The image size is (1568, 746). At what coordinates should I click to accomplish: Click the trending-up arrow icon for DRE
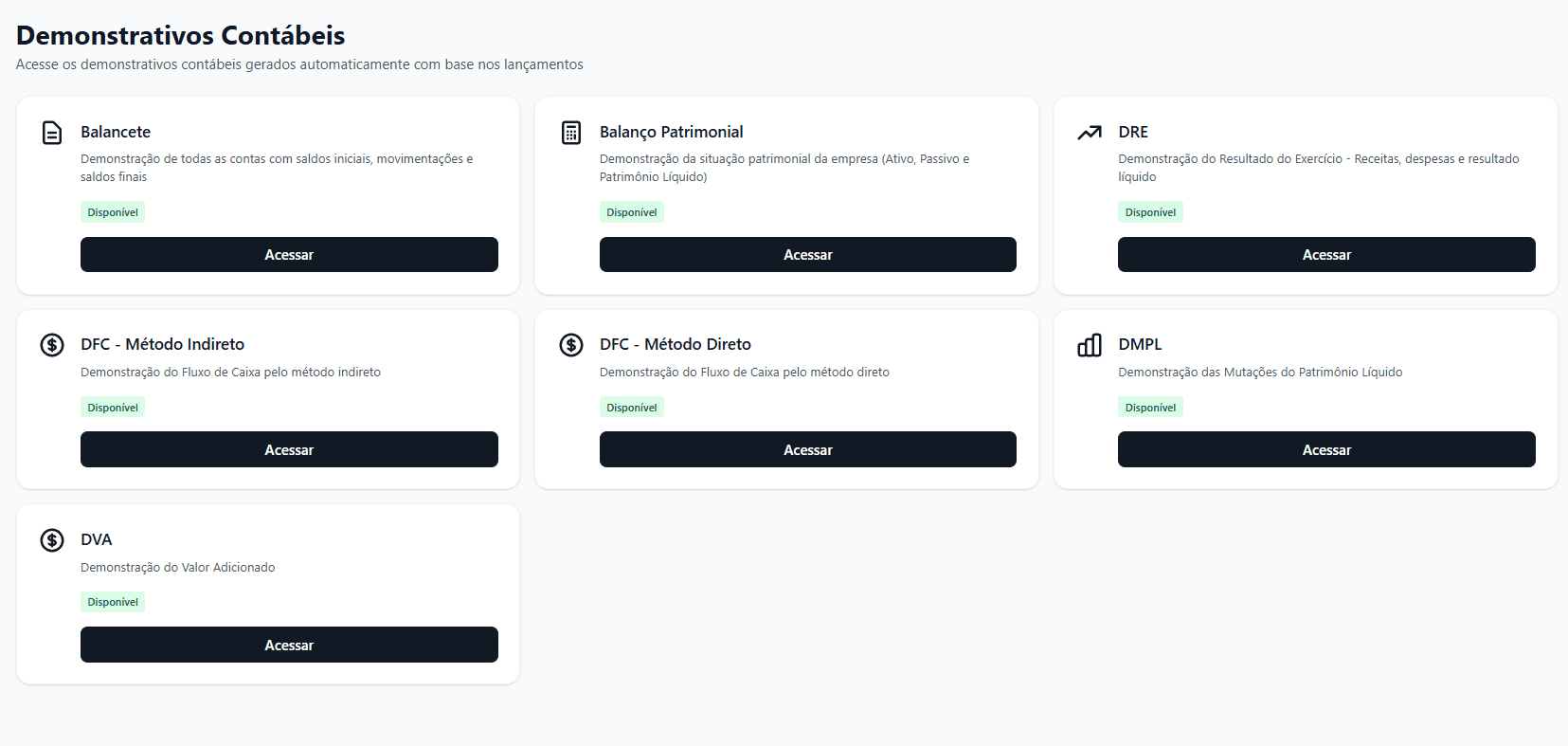1090,133
